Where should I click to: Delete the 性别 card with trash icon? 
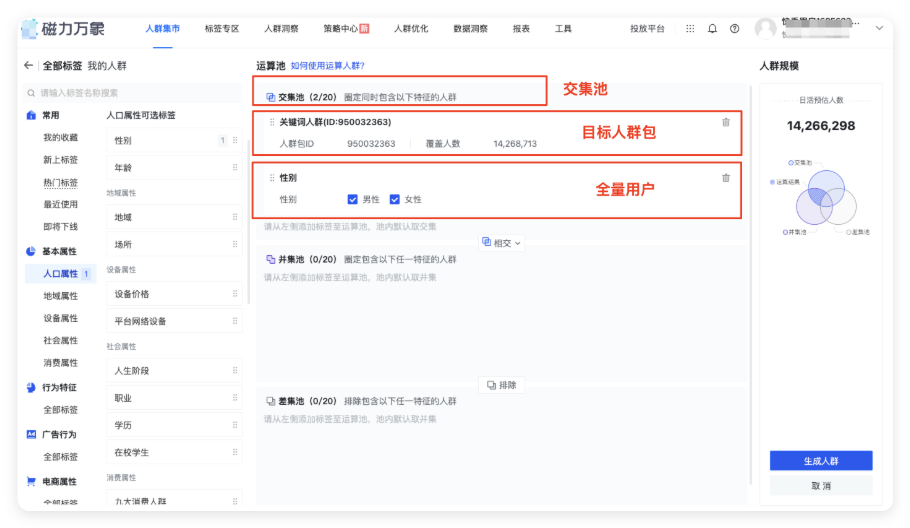(x=726, y=178)
